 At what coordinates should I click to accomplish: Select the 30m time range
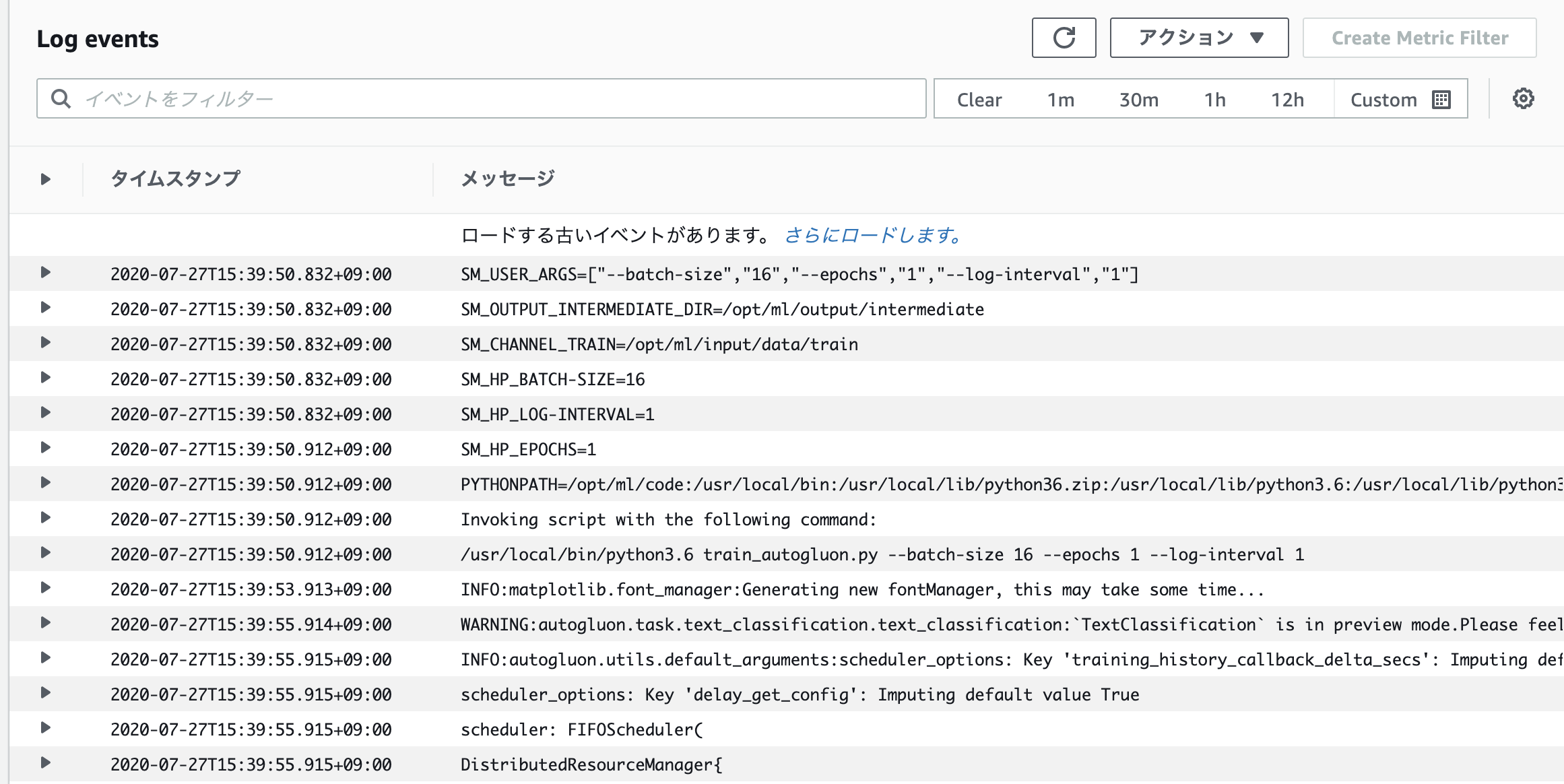pos(1138,100)
